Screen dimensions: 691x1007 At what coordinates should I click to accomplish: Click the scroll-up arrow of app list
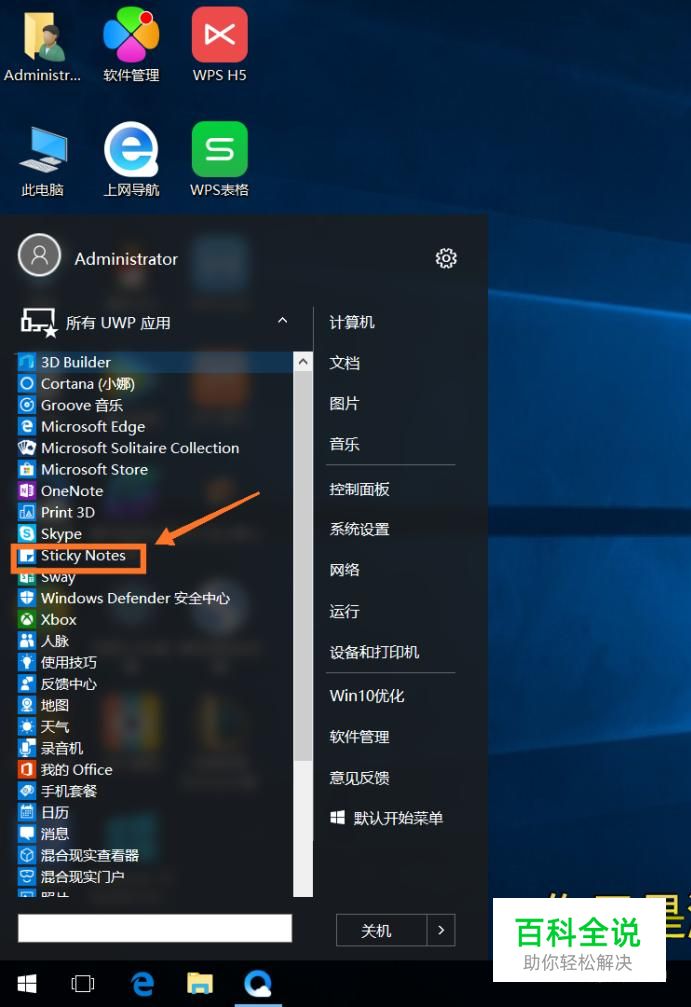coord(303,362)
